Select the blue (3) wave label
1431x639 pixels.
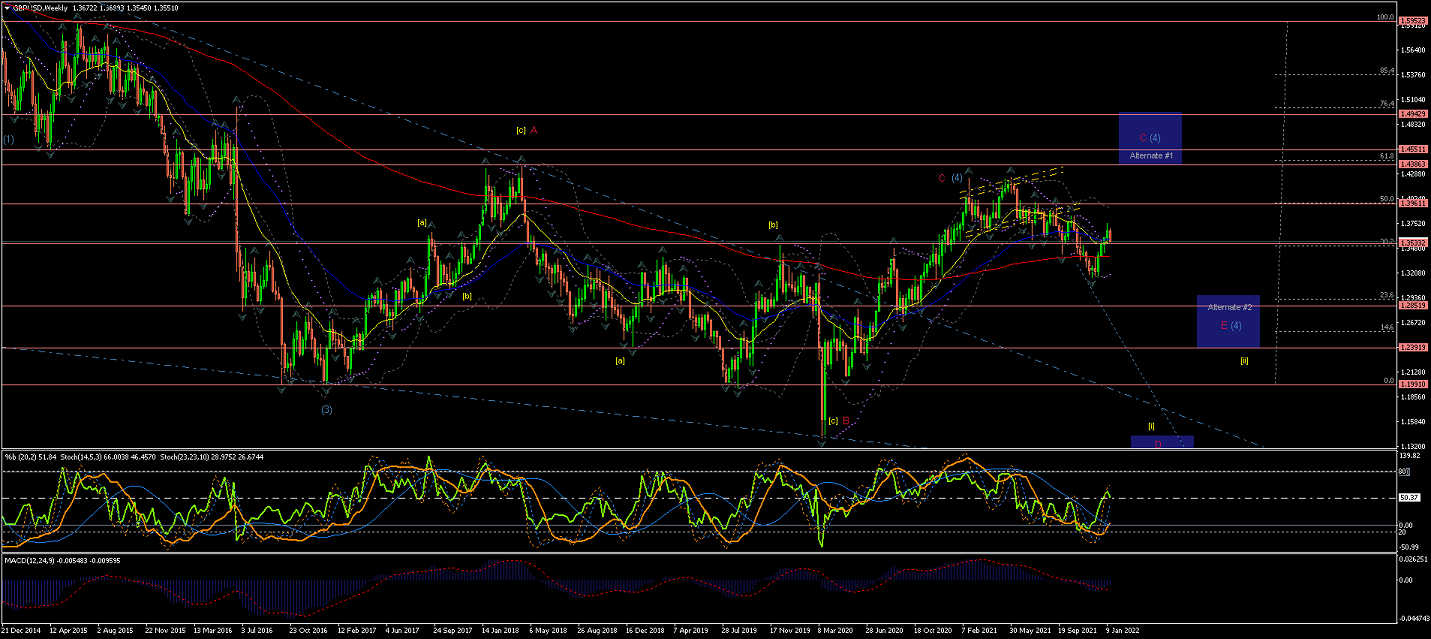pos(326,410)
